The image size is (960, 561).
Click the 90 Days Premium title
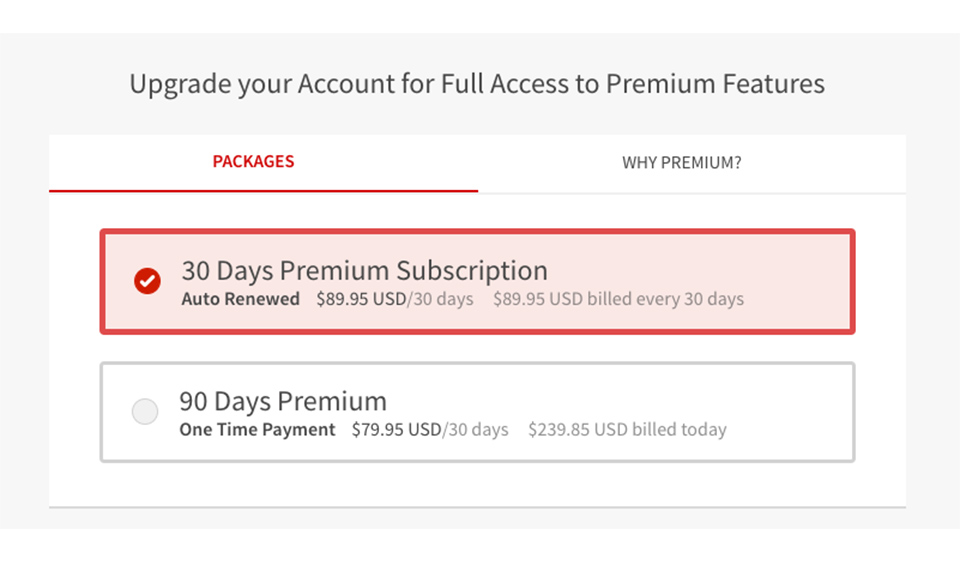[x=283, y=402]
